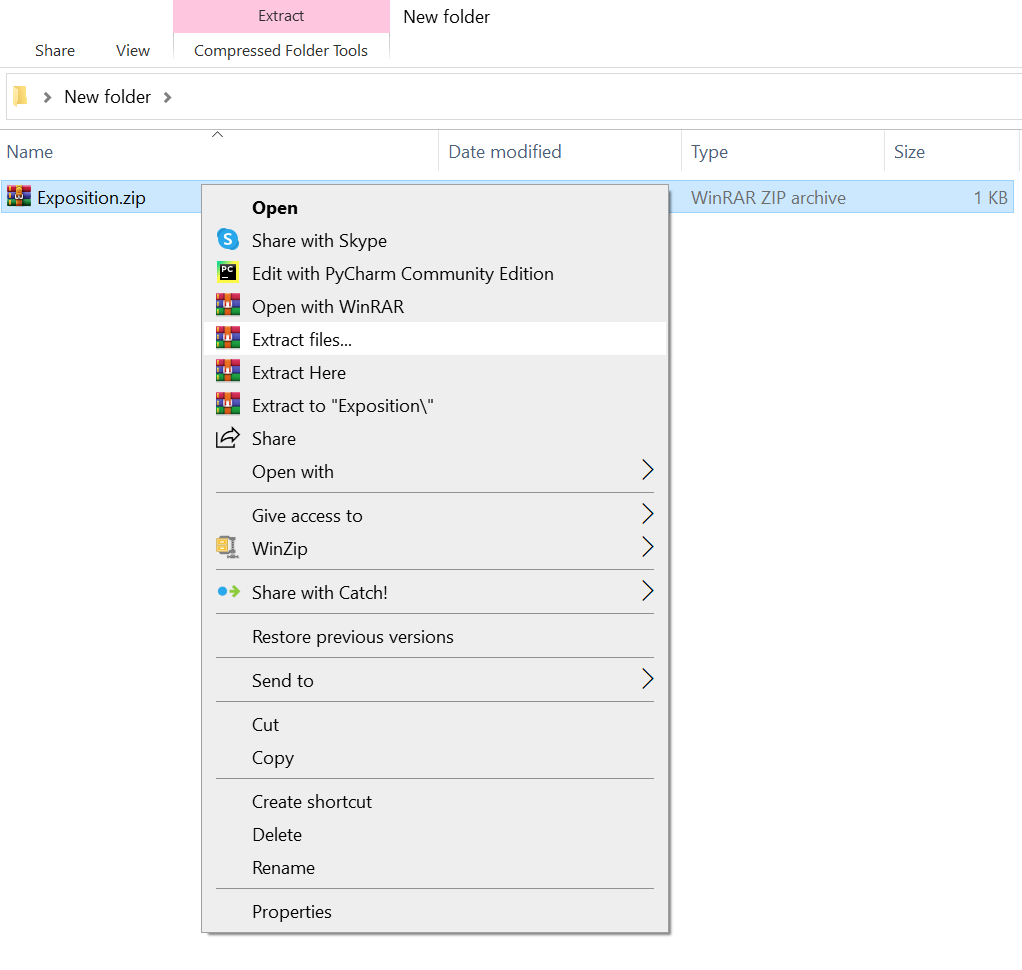Open the Send to submenu
The width and height of the screenshot is (1022, 970).
coord(435,681)
